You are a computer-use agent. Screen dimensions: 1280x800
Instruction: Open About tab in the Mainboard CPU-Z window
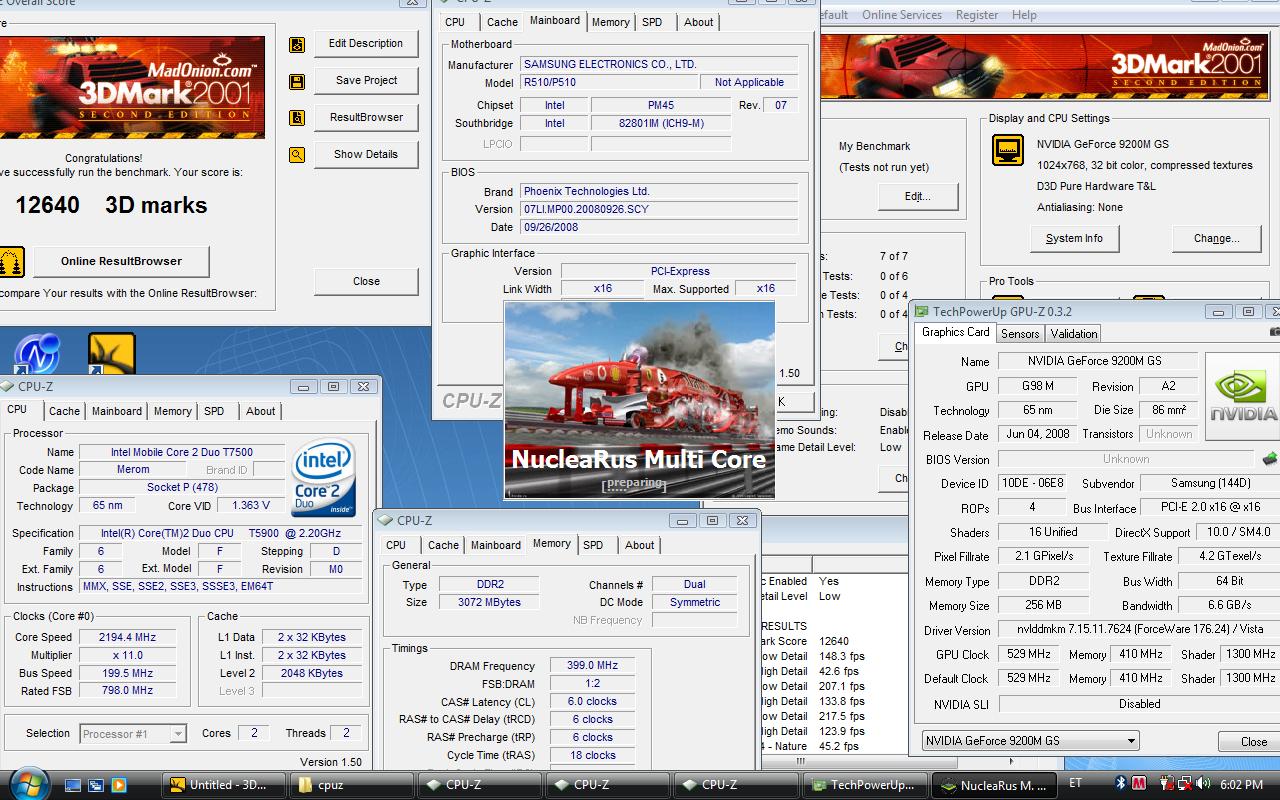coord(698,22)
